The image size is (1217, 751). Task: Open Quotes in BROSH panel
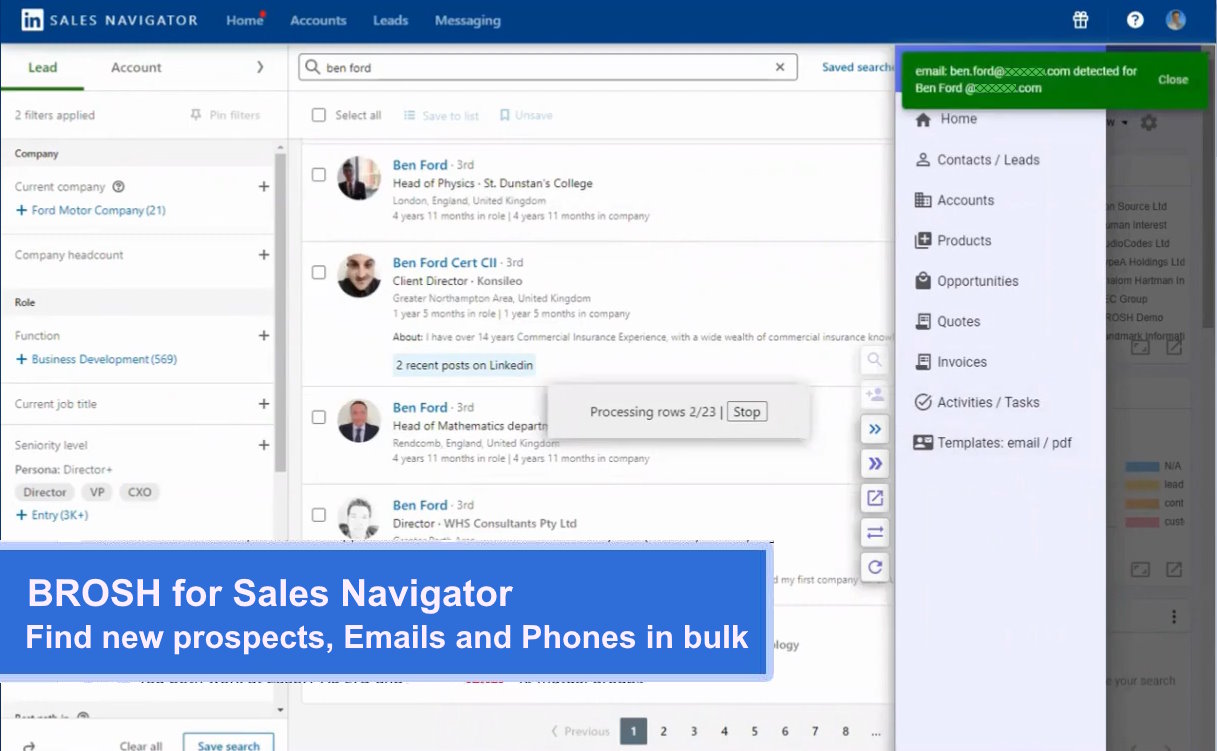point(947,322)
